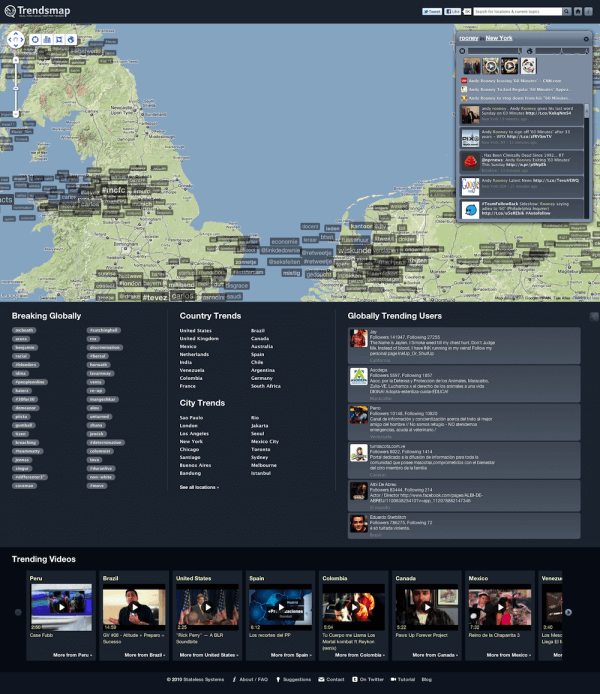
Task: Click the map zoom slider handle
Action: tap(16, 88)
